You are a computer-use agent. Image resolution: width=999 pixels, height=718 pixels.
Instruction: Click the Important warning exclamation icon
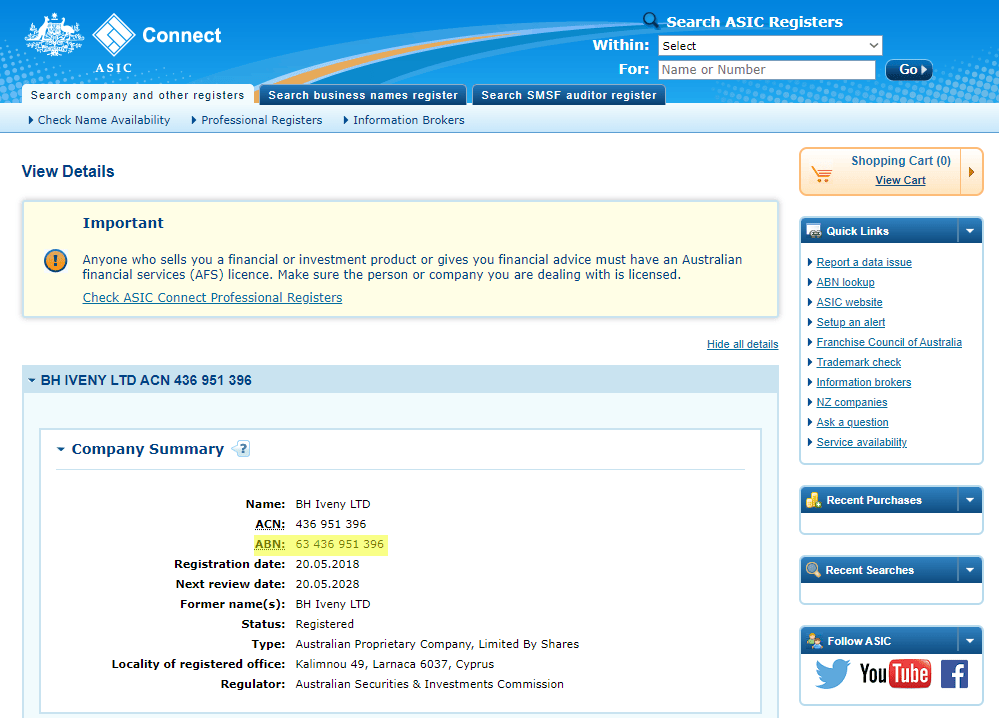pyautogui.click(x=55, y=261)
